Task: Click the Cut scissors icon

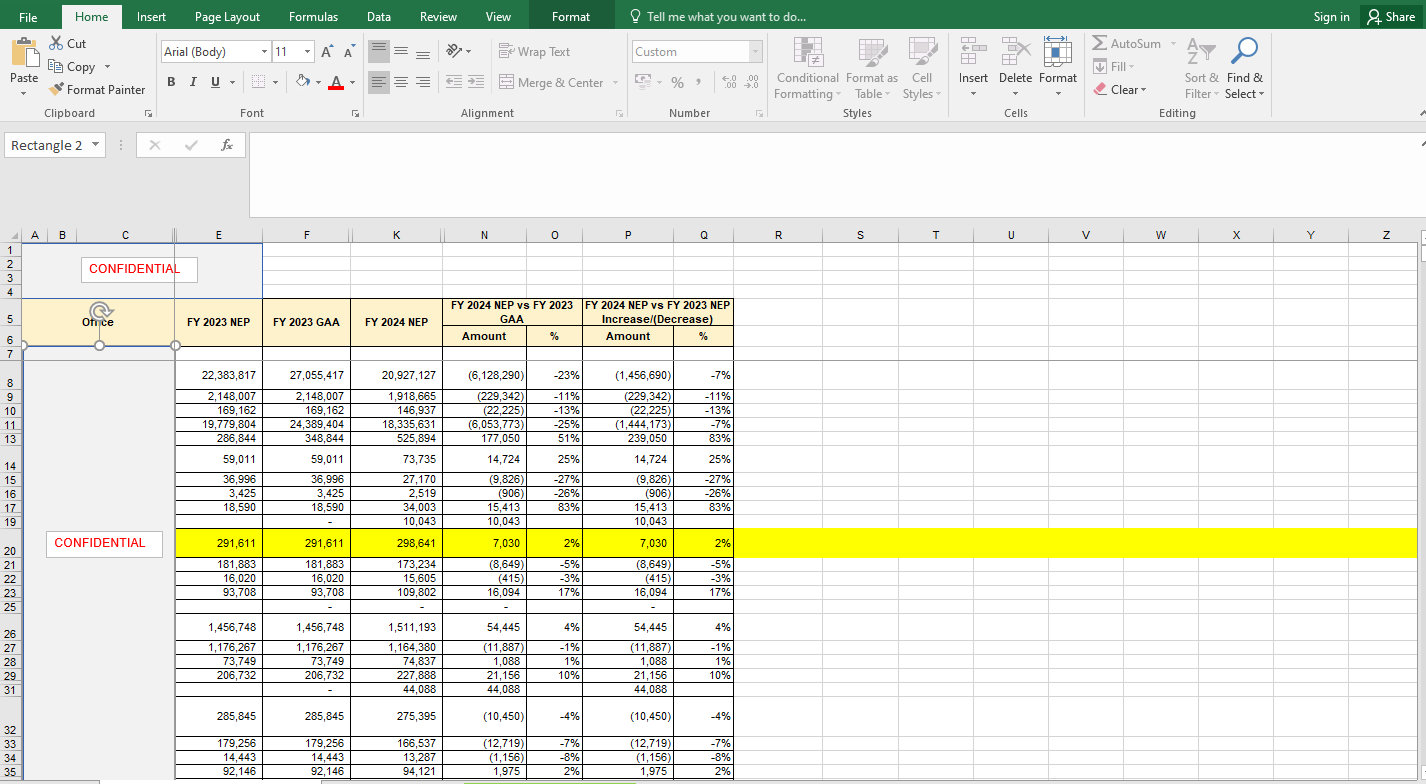Action: click(x=57, y=43)
